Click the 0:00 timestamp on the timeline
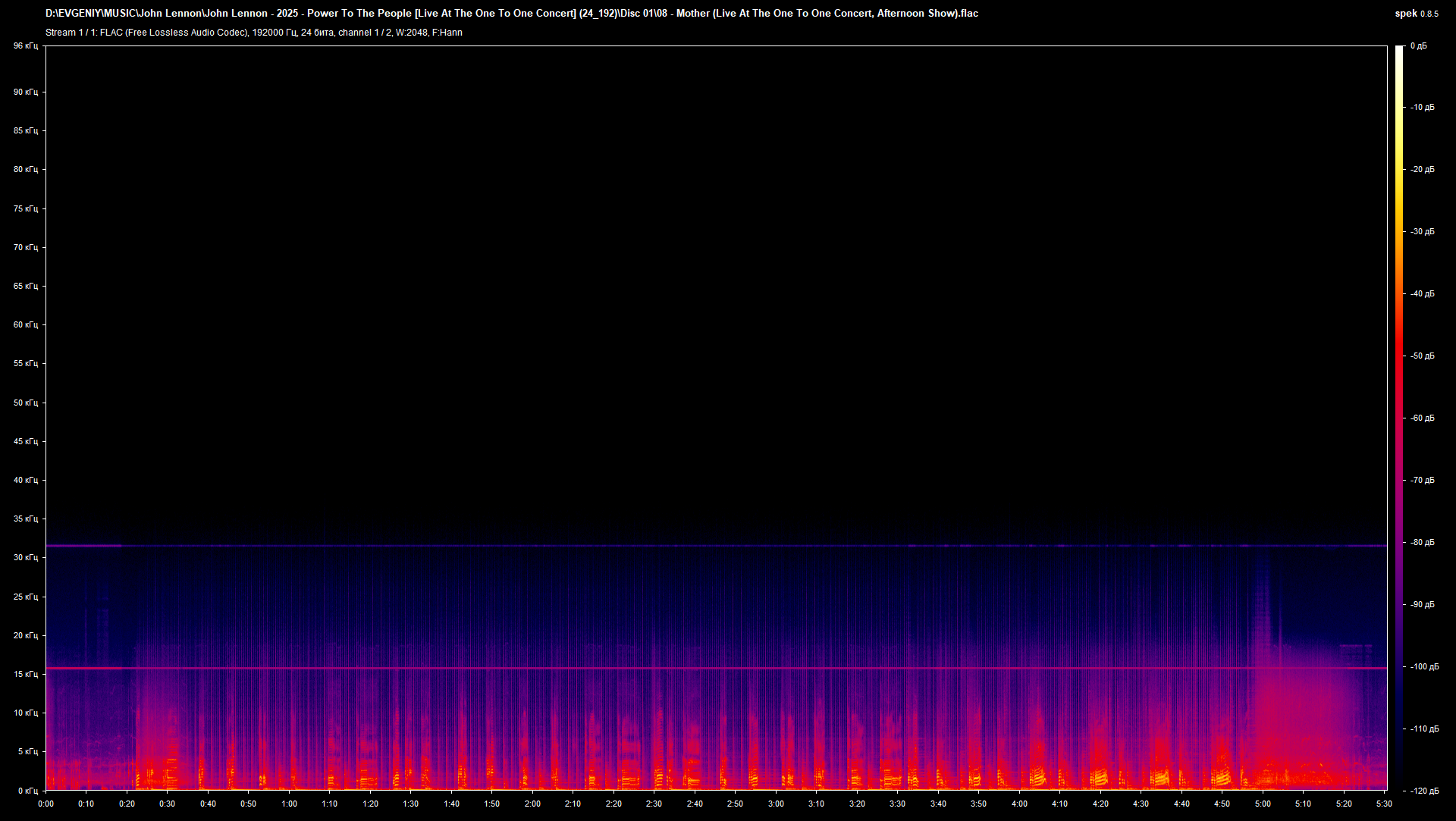This screenshot has width=1456, height=821. (45, 804)
